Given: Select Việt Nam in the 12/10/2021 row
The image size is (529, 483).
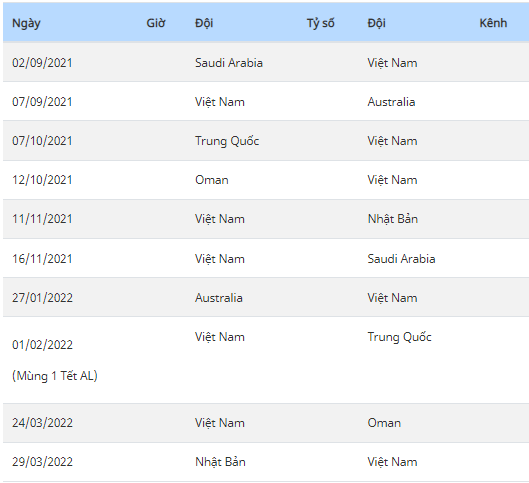Looking at the screenshot, I should pyautogui.click(x=392, y=180).
